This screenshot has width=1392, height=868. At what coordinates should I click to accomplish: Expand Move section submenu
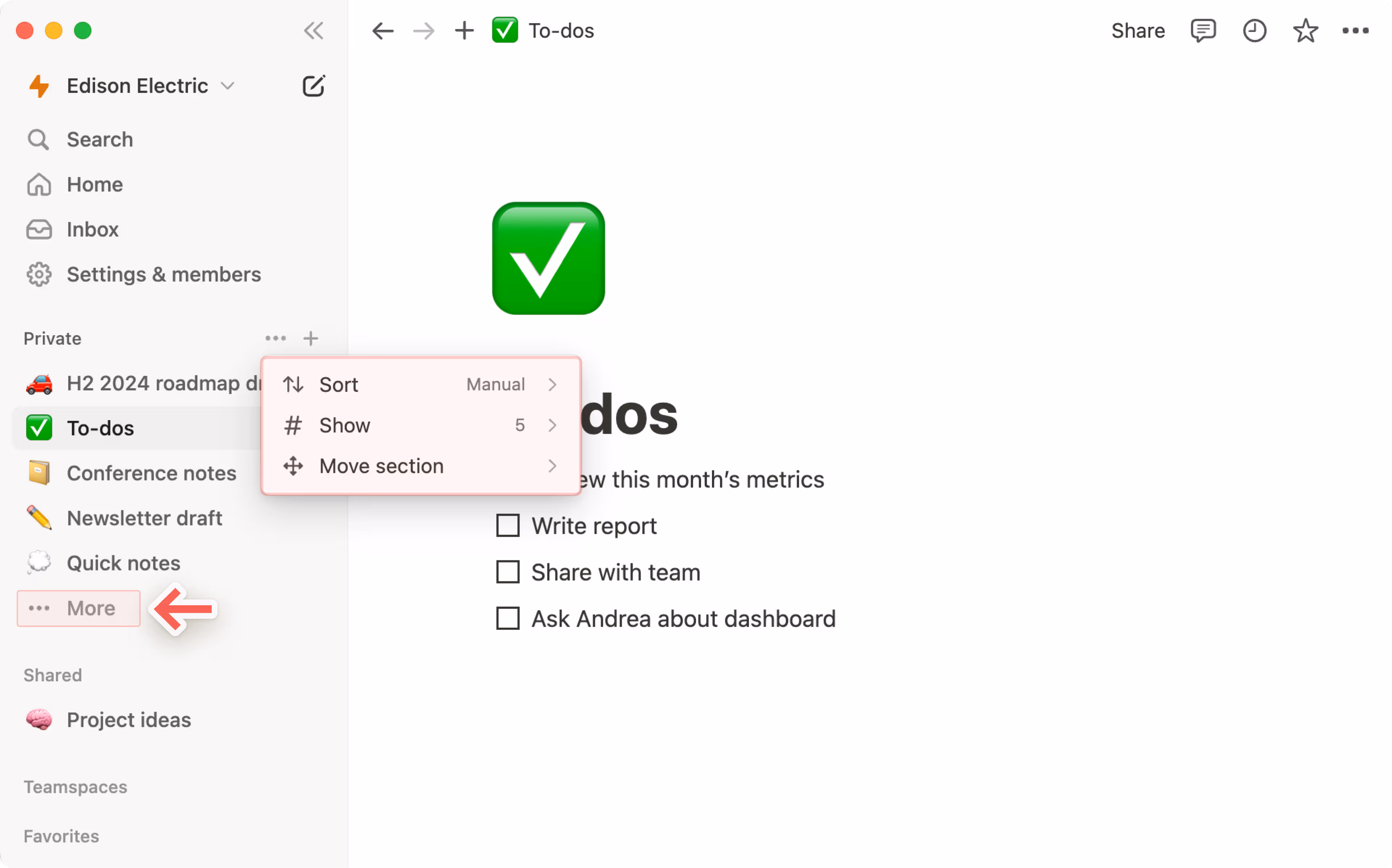[x=420, y=466]
